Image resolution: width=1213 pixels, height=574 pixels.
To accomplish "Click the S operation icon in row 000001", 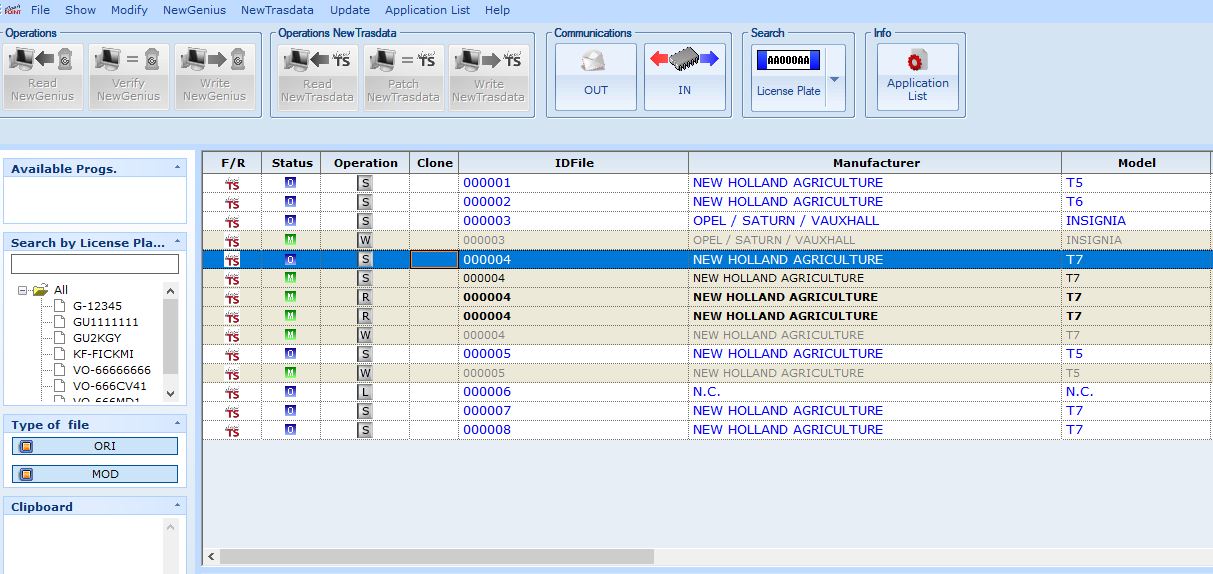I will (365, 183).
